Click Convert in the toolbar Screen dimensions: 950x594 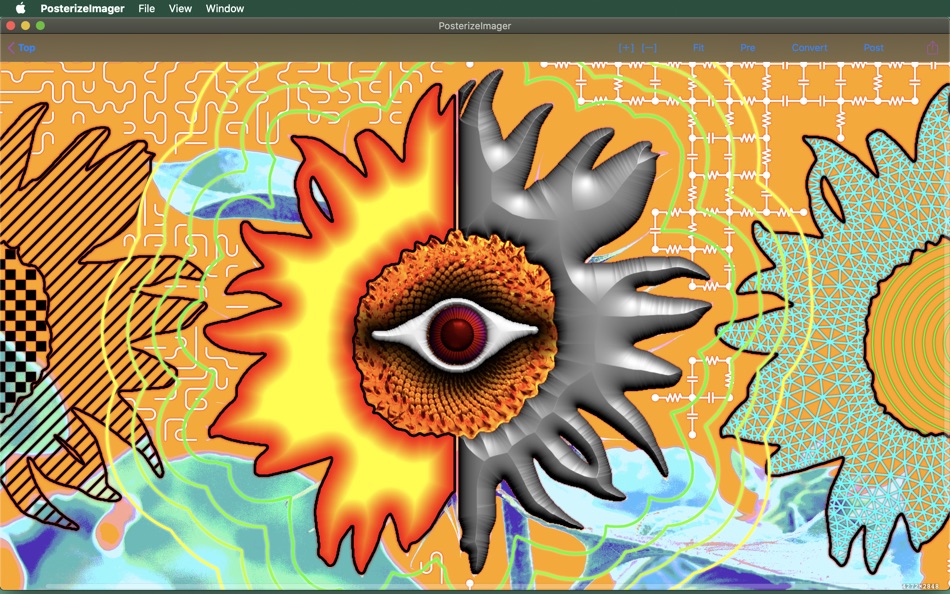click(809, 48)
